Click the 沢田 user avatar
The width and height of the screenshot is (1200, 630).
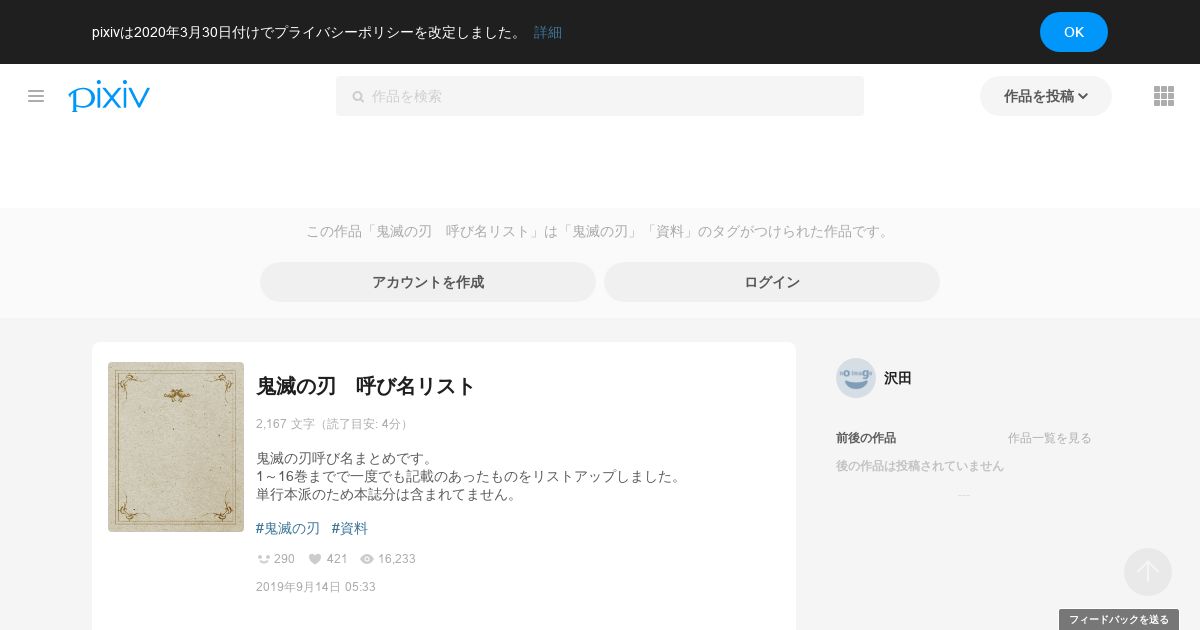click(856, 378)
